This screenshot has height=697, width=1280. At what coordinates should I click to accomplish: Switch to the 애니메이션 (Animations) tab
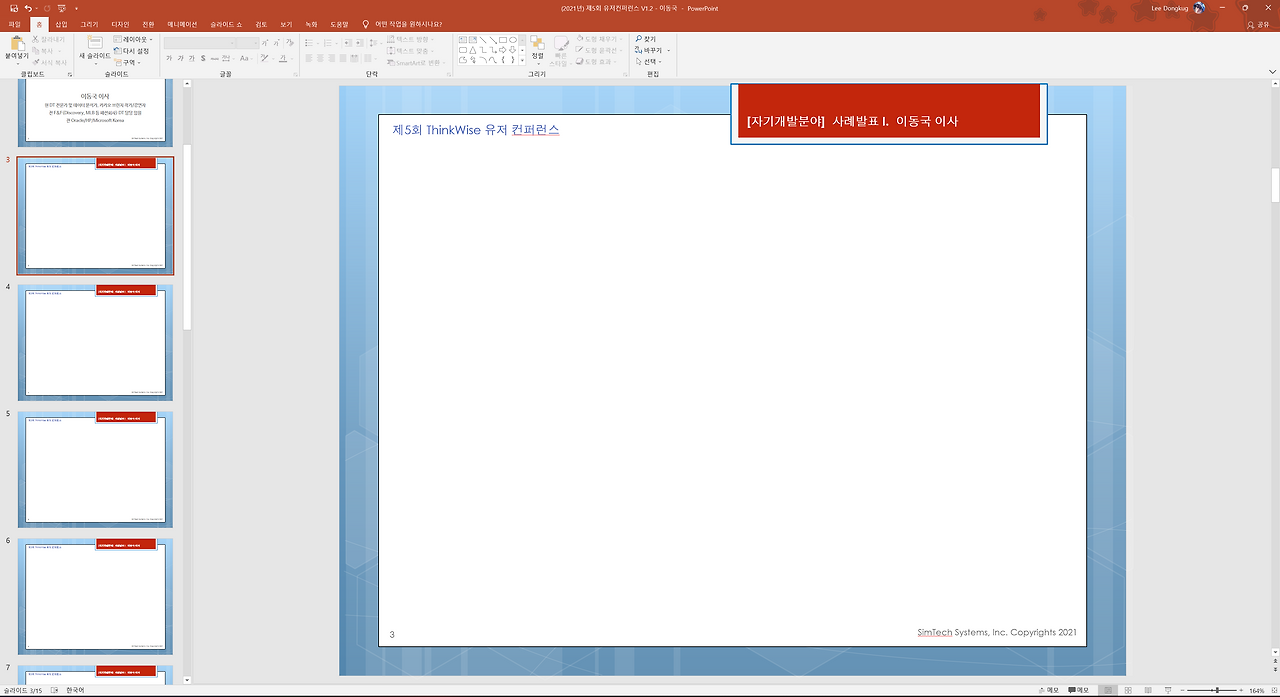click(182, 24)
